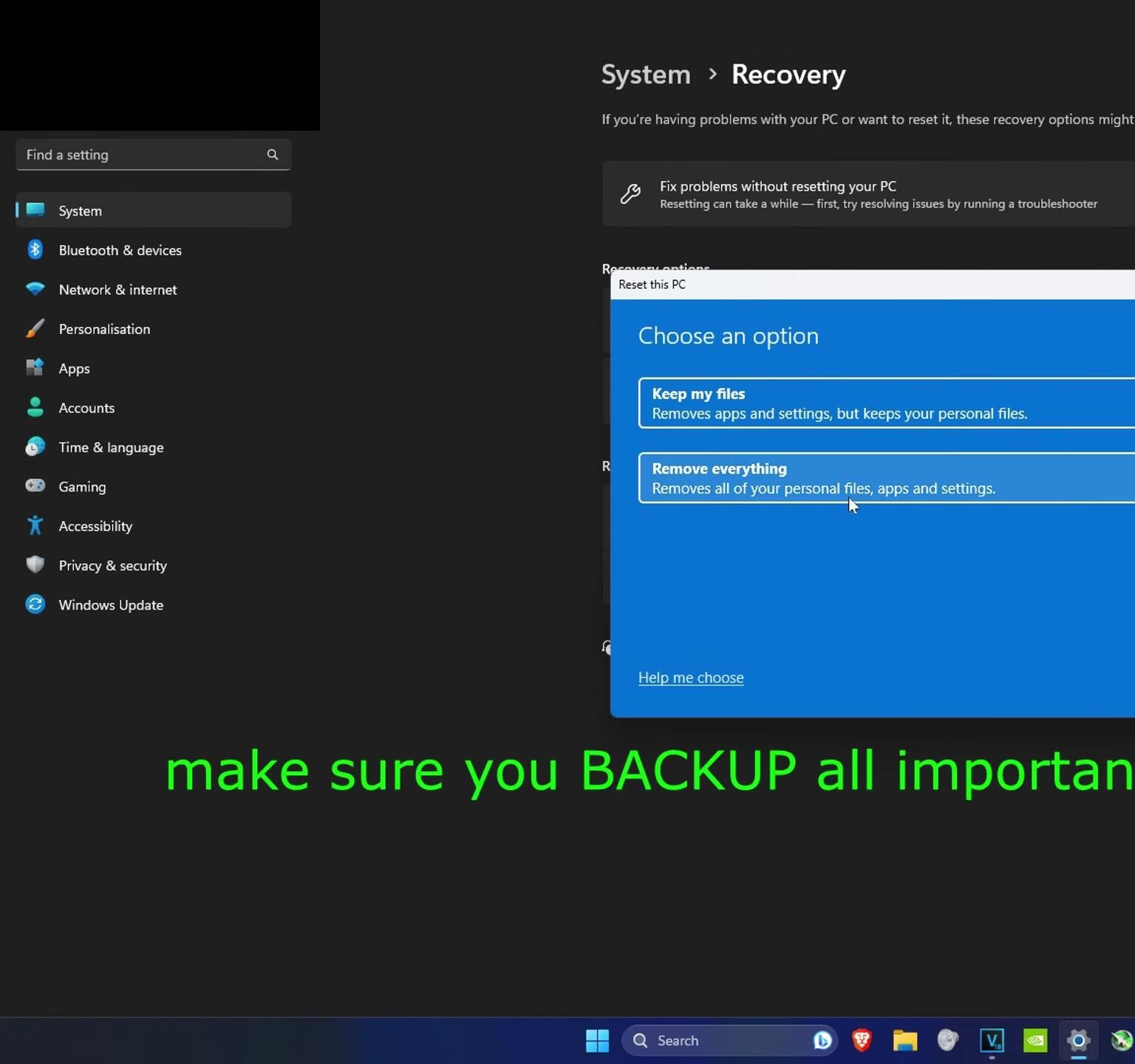Viewport: 1135px width, 1064px height.
Task: Open the green globe app on the taskbar
Action: tap(1122, 1040)
